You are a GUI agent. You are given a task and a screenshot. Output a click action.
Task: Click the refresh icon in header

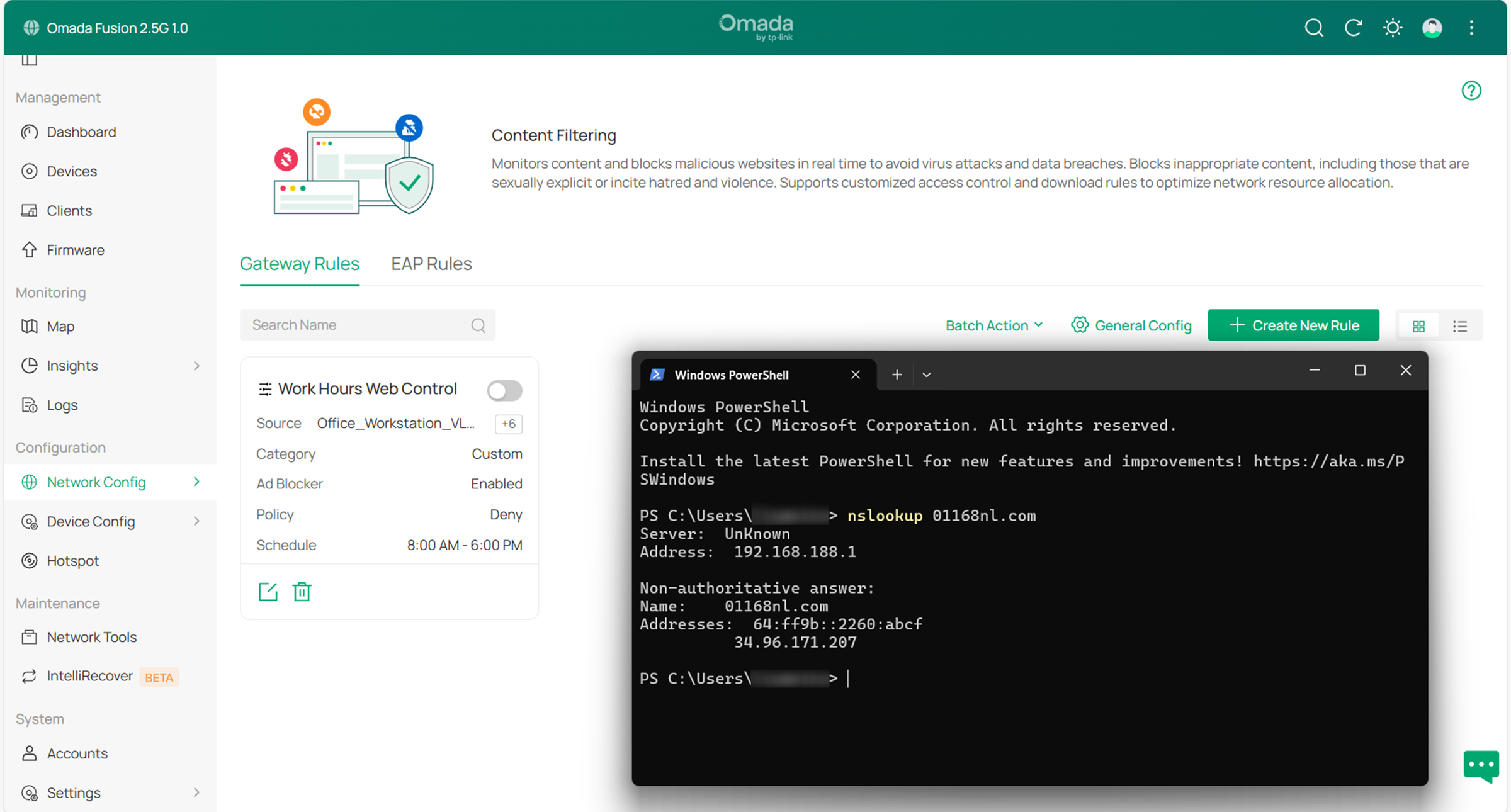(1353, 28)
